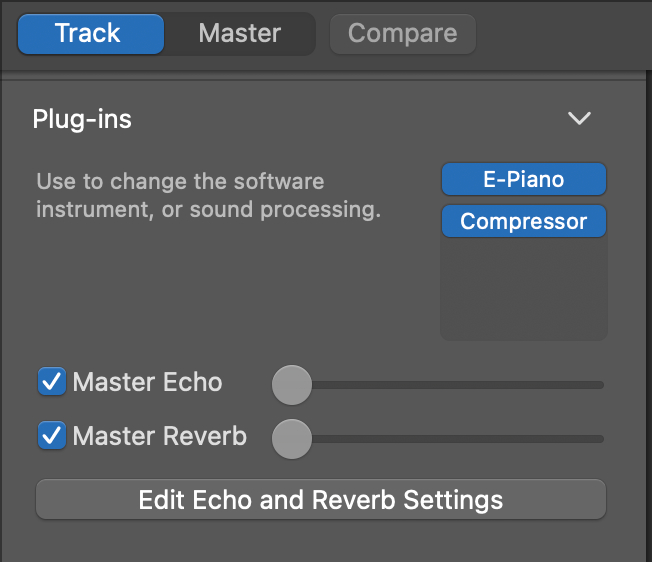Disable the Master Echo checkbox
652x562 pixels.
pos(52,381)
